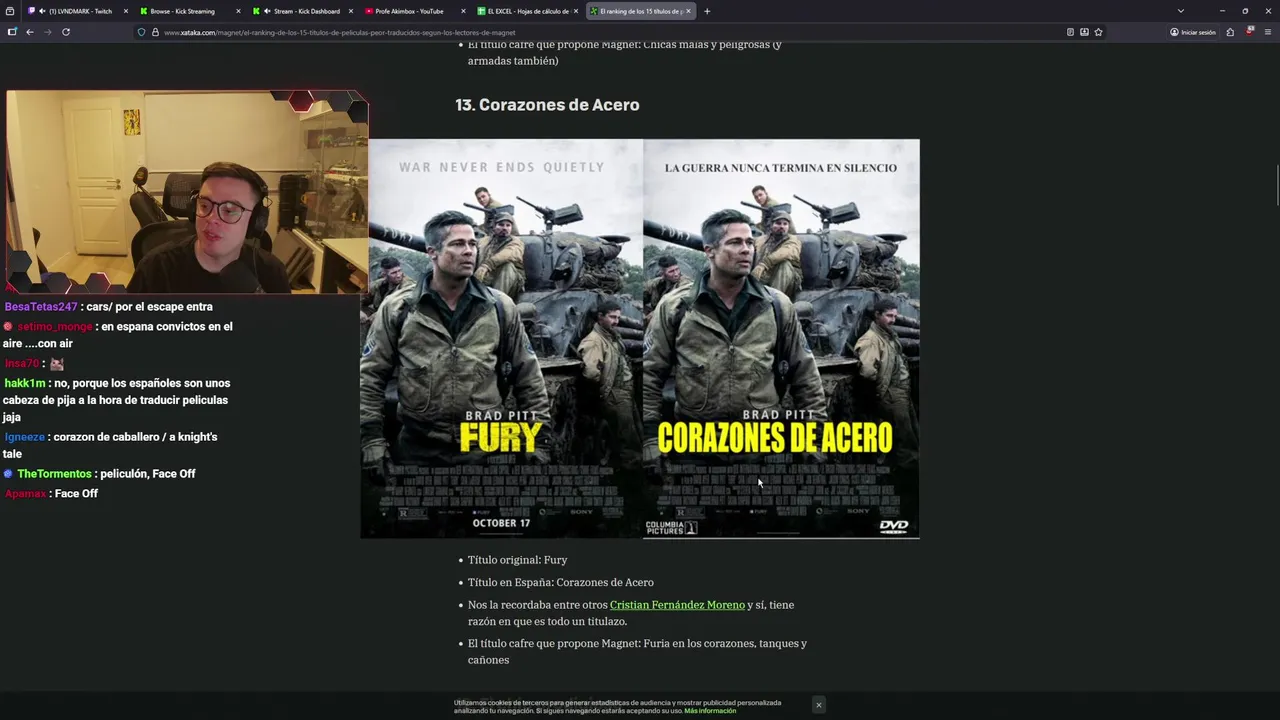Viewport: 1280px width, 720px height.
Task: Reload the page with the refresh icon
Action: 66,32
